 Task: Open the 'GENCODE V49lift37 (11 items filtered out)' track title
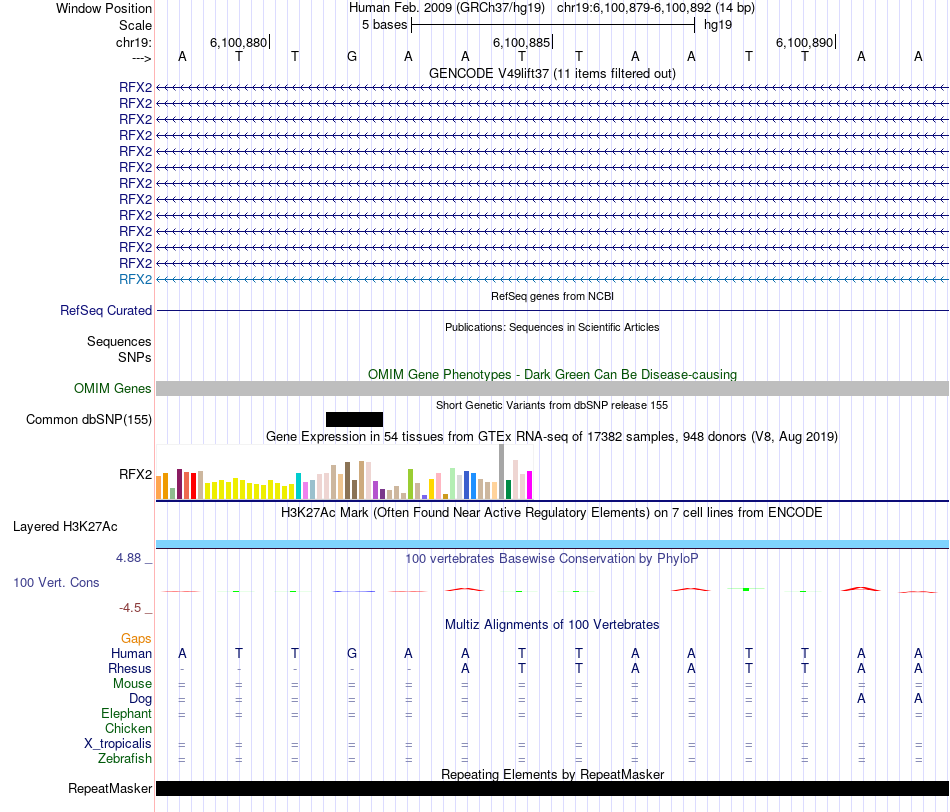552,73
